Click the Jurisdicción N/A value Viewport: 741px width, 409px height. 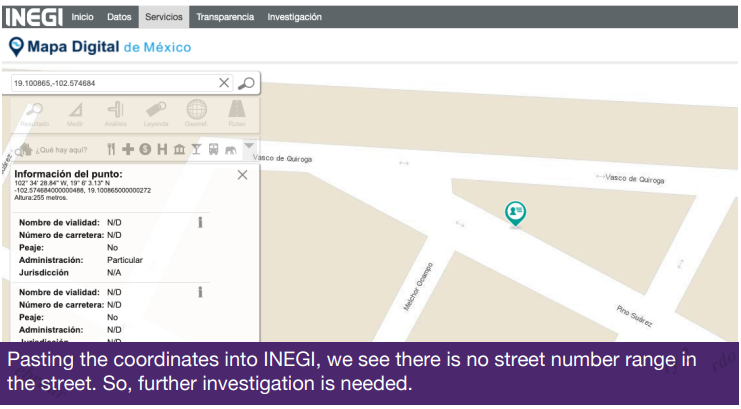click(x=114, y=272)
